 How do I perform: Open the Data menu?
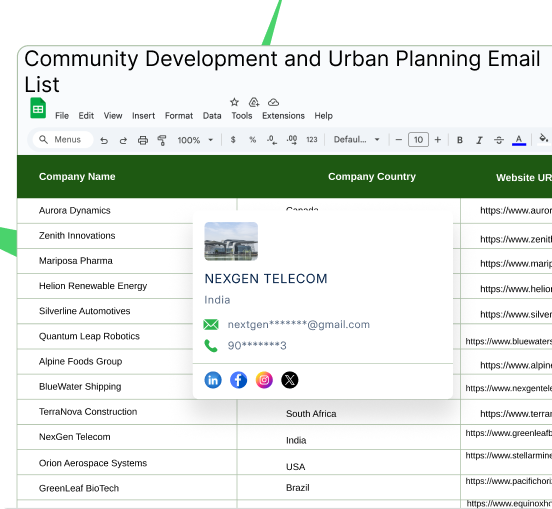pos(212,116)
